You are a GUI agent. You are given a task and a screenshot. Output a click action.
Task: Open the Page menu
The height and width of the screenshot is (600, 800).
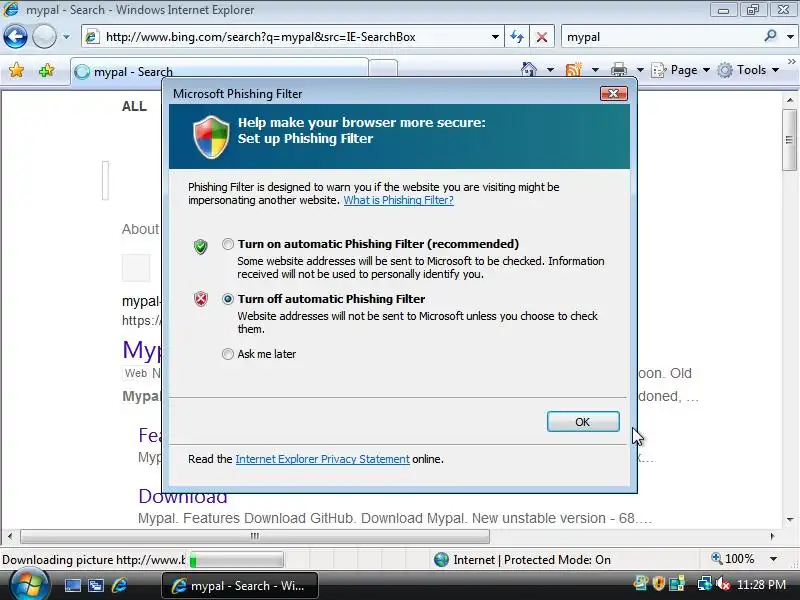point(681,70)
